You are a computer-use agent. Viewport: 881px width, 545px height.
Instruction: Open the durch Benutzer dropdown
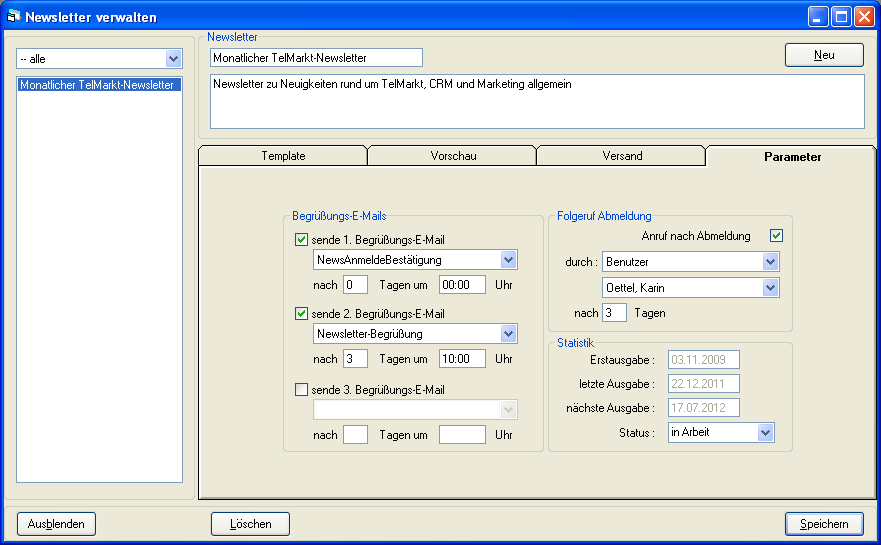pos(770,262)
